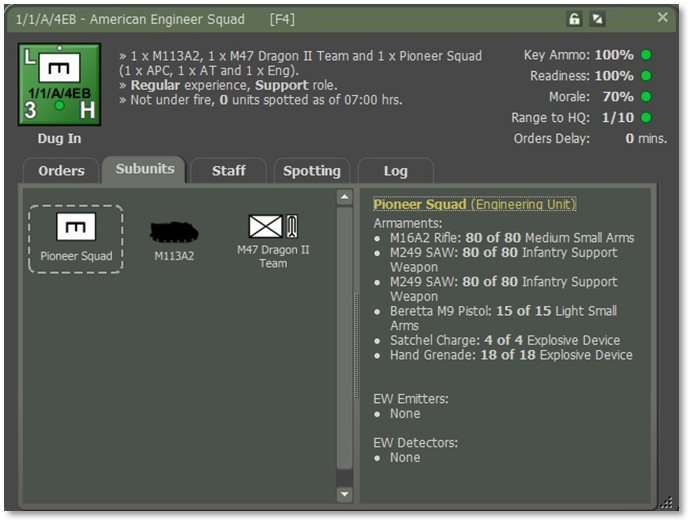The width and height of the screenshot is (691, 523).
Task: Click the collapse window icon beside the padlock
Action: [598, 19]
